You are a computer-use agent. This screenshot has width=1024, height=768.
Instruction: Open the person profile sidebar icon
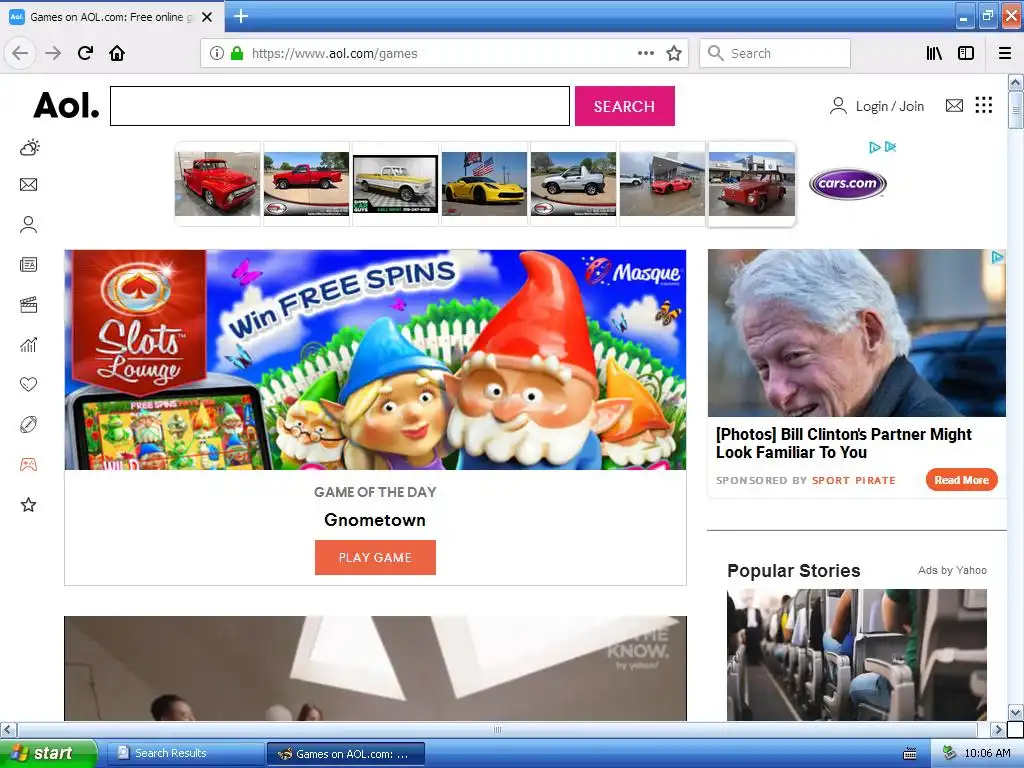pyautogui.click(x=29, y=225)
